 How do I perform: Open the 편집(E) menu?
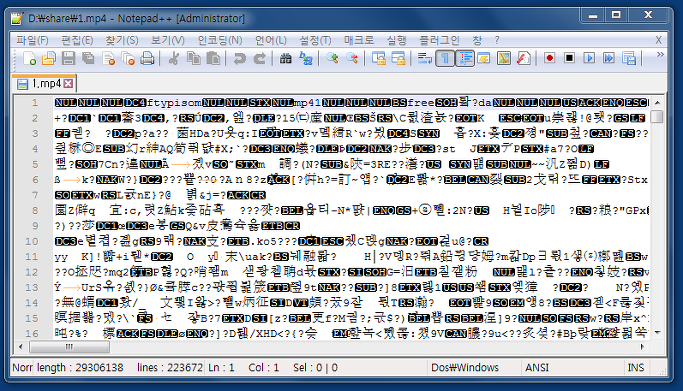[77, 40]
